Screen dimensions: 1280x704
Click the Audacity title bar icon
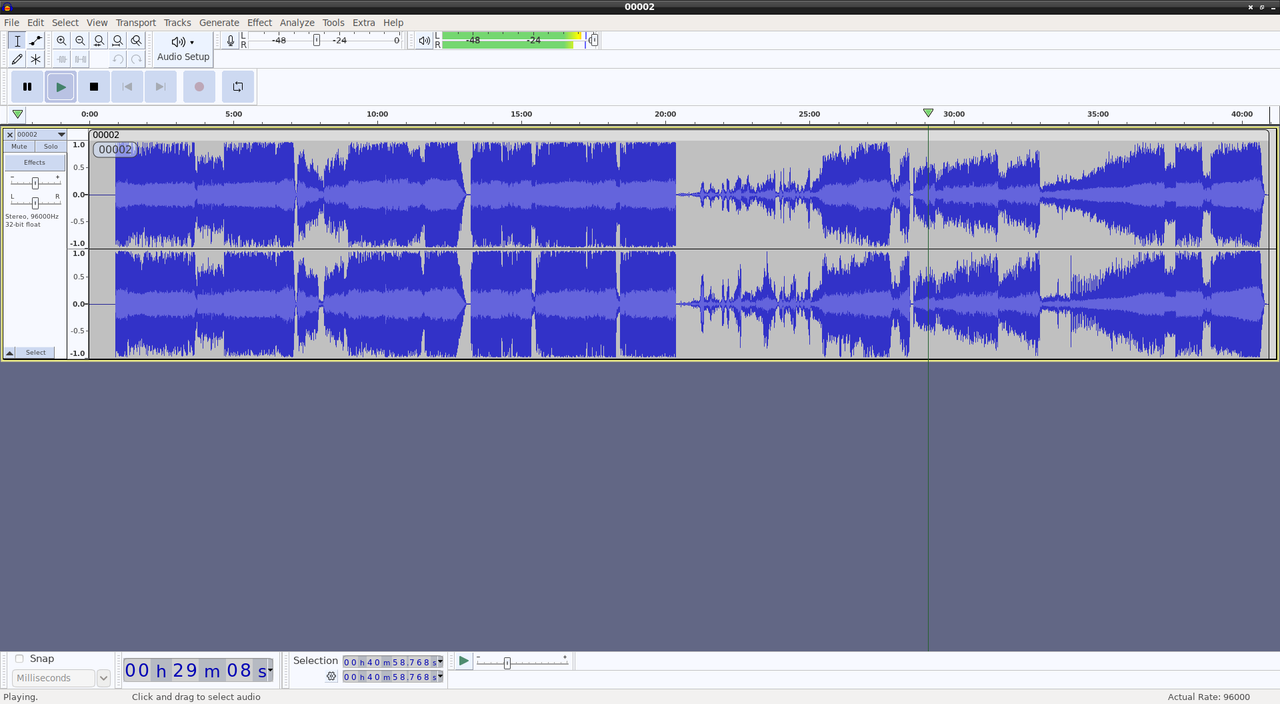(7, 7)
